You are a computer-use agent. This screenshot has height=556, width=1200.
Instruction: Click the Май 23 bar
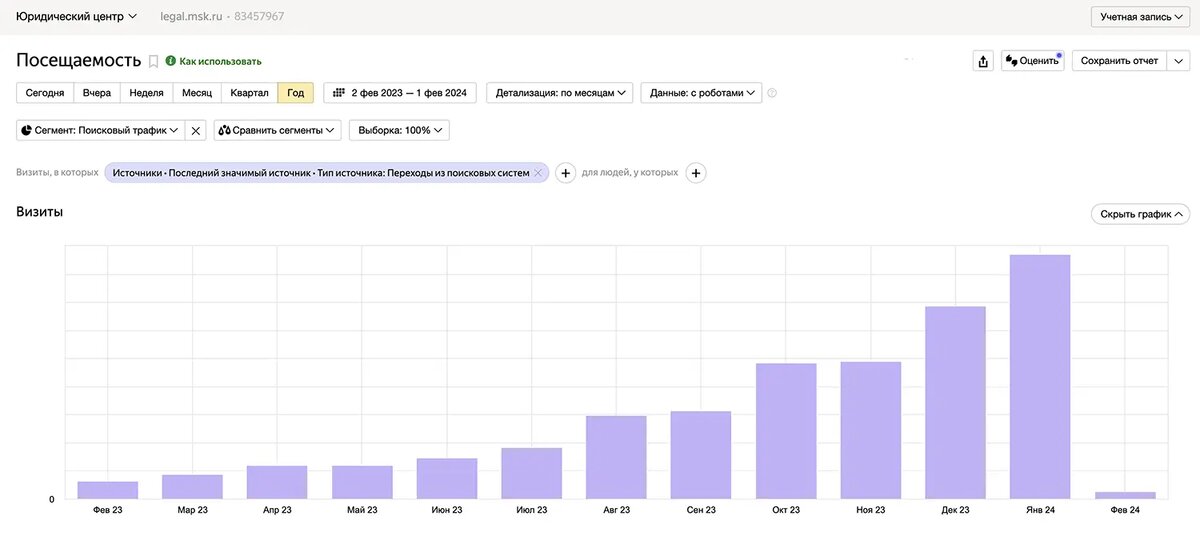click(x=362, y=482)
